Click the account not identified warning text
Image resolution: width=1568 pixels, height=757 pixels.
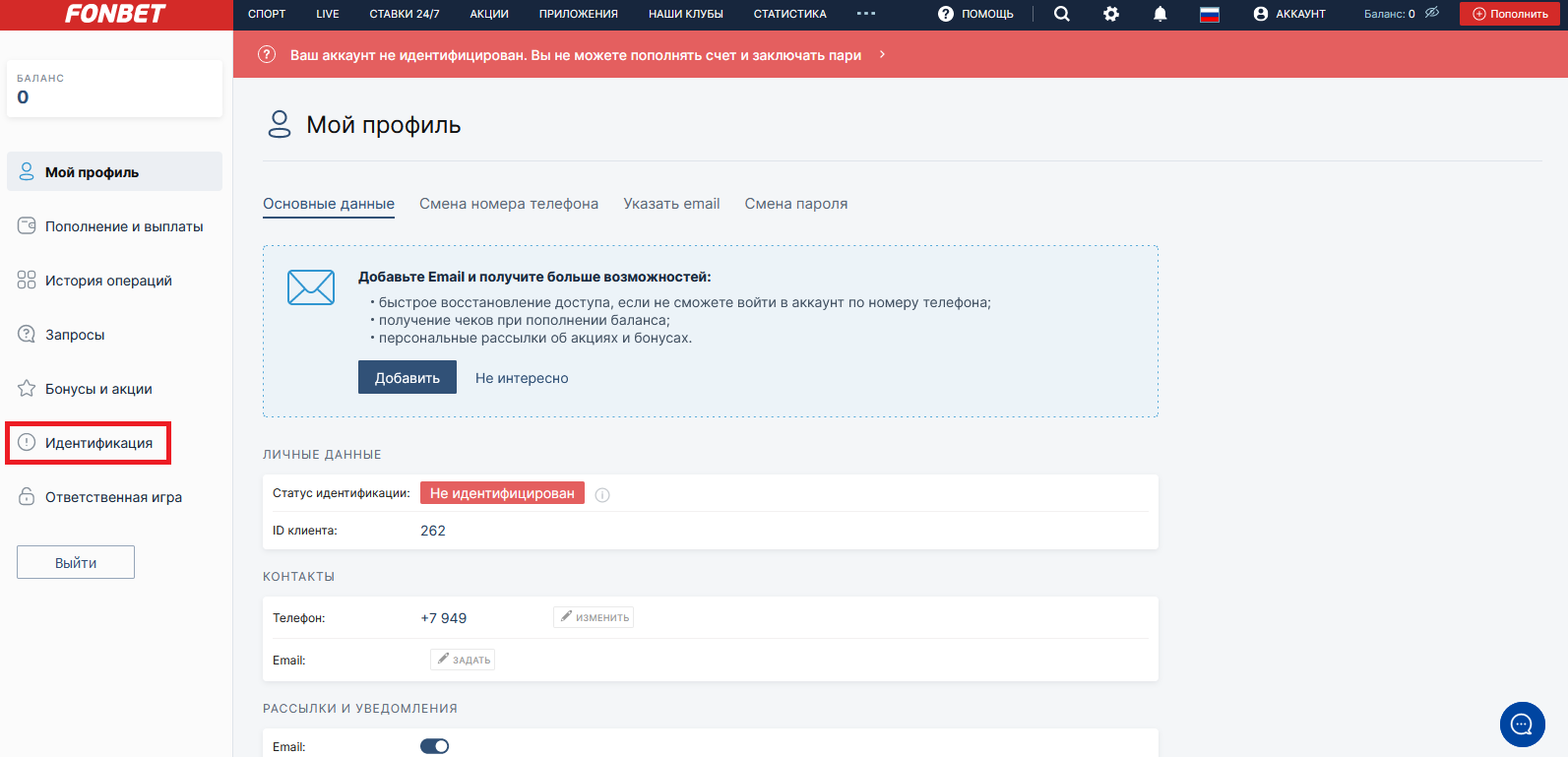coord(576,55)
